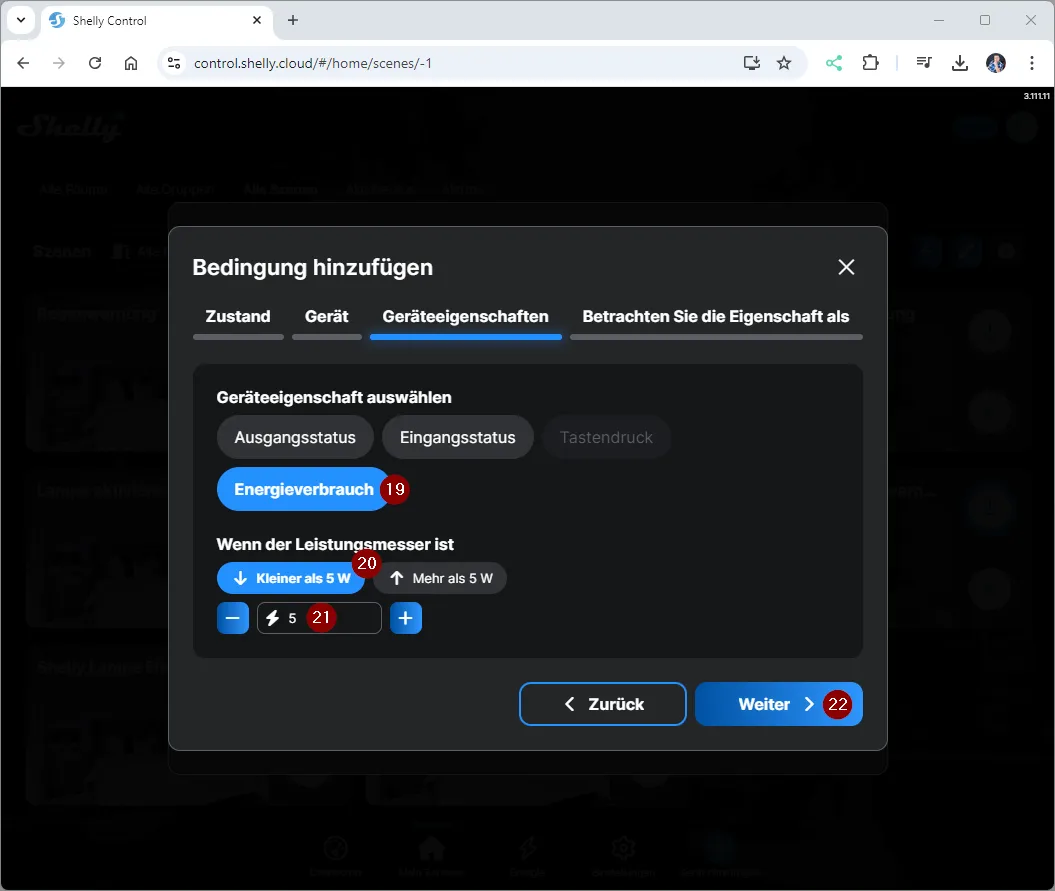Bookmark this page with the star icon
Image resolution: width=1055 pixels, height=891 pixels.
click(784, 63)
